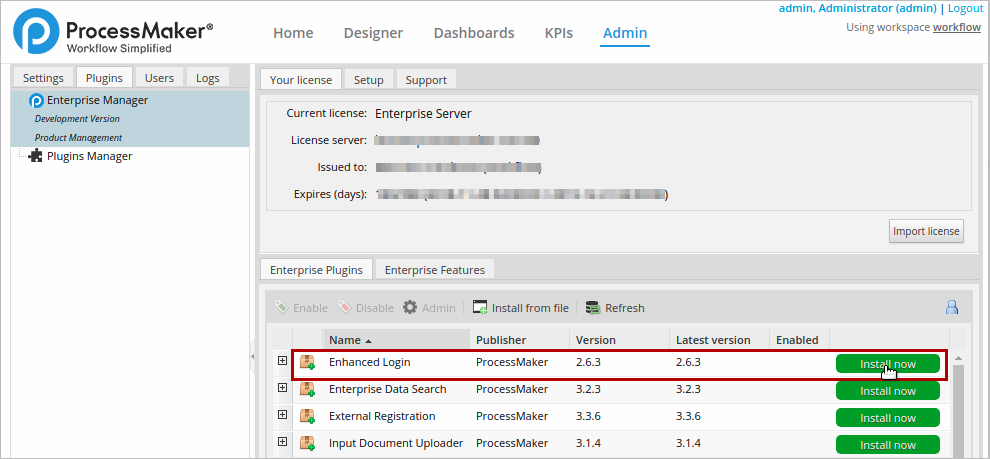Screen dimensions: 990x459
Task: Click the Enhanced Login package icon
Action: tap(308, 363)
